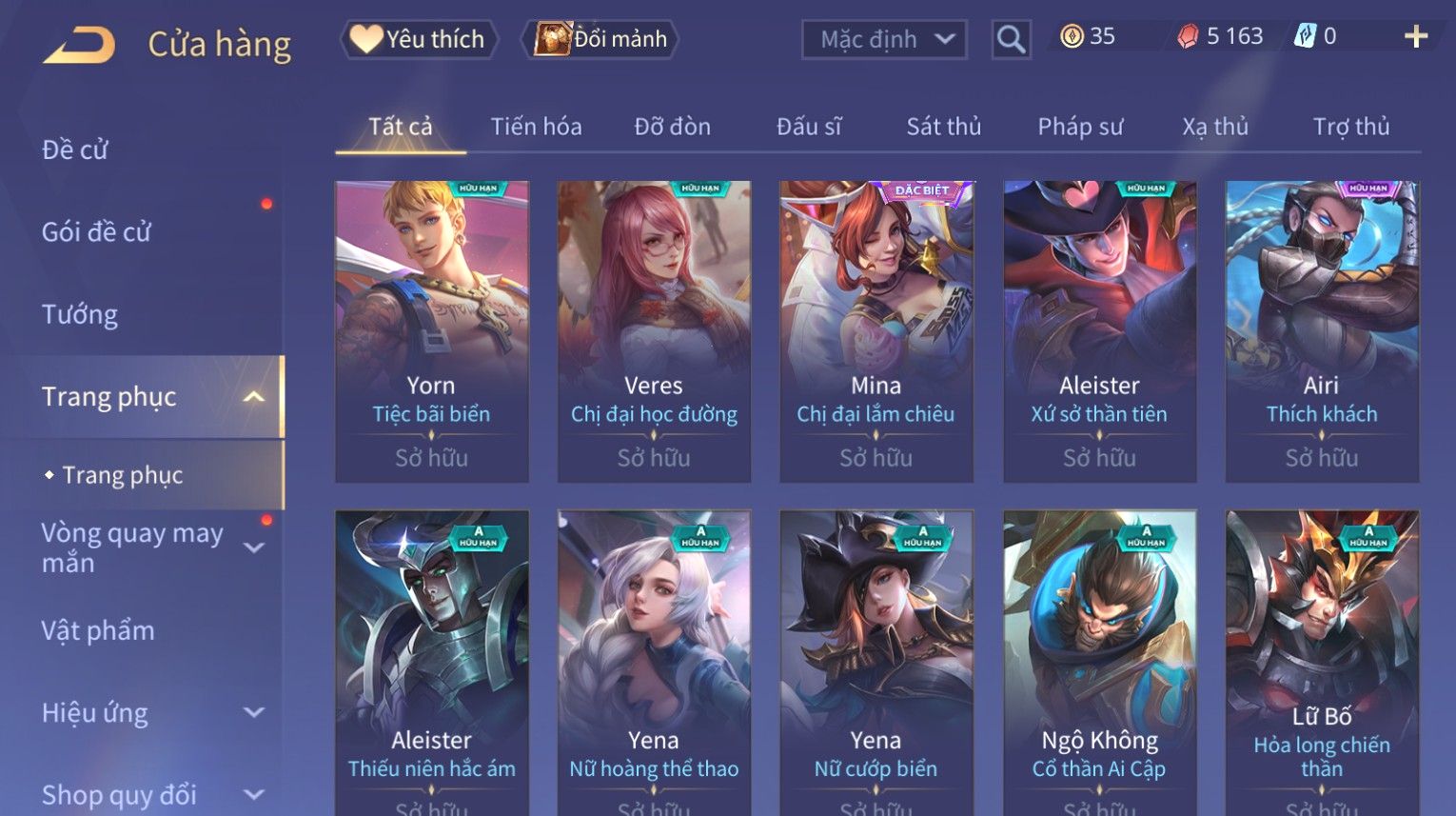Image resolution: width=1456 pixels, height=816 pixels.
Task: Open the Mặc định sort dropdown
Action: [884, 40]
